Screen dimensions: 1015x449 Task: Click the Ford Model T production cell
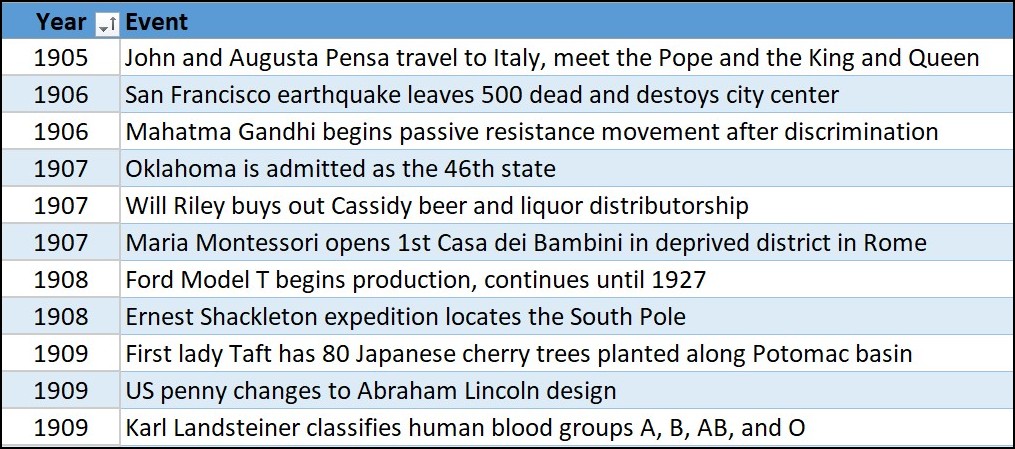(x=415, y=280)
